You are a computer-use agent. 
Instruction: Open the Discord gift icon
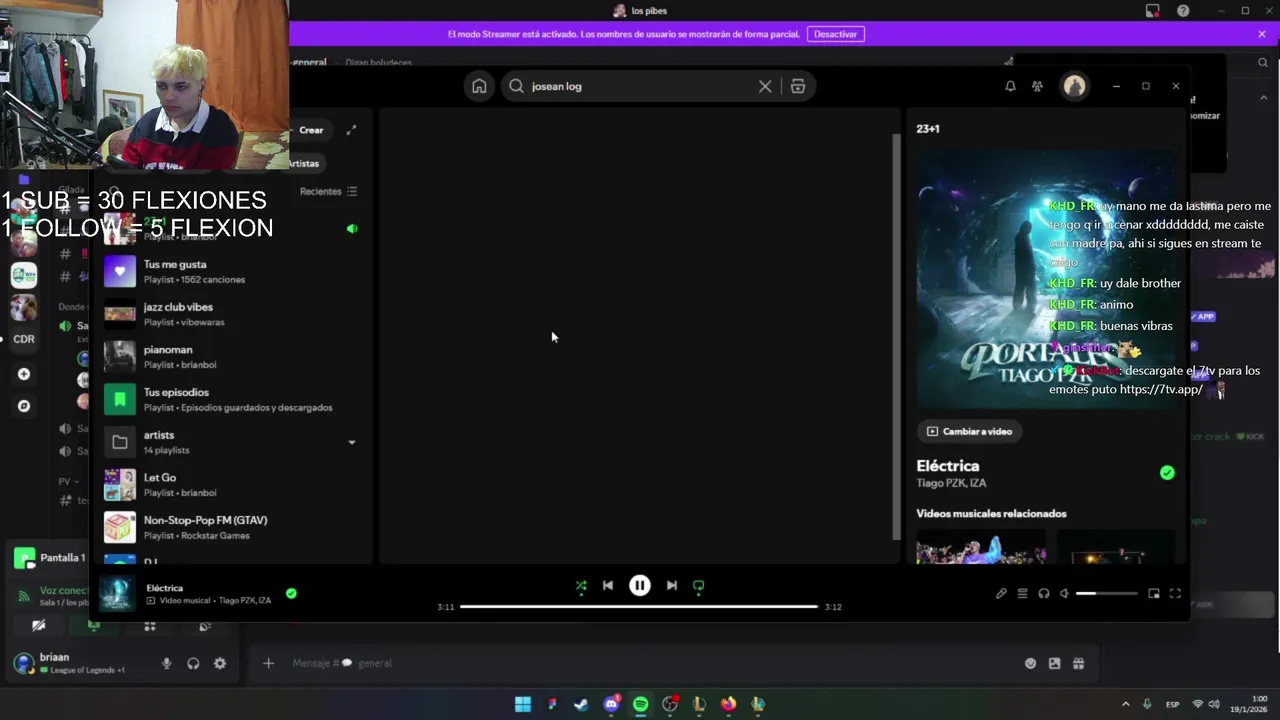tap(1078, 663)
